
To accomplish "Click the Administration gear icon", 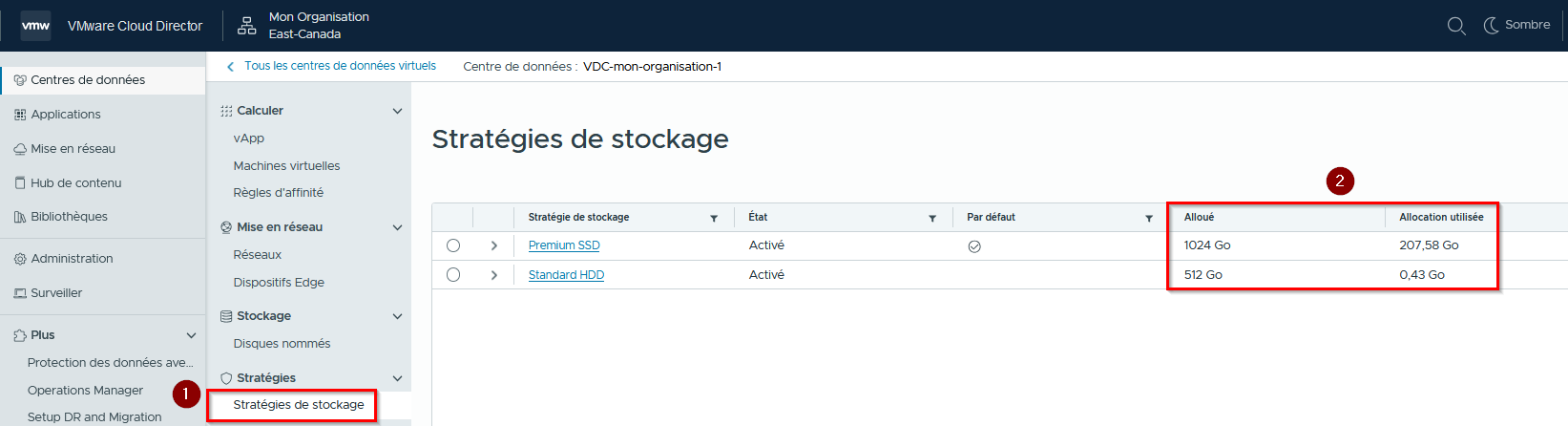I will [20, 259].
